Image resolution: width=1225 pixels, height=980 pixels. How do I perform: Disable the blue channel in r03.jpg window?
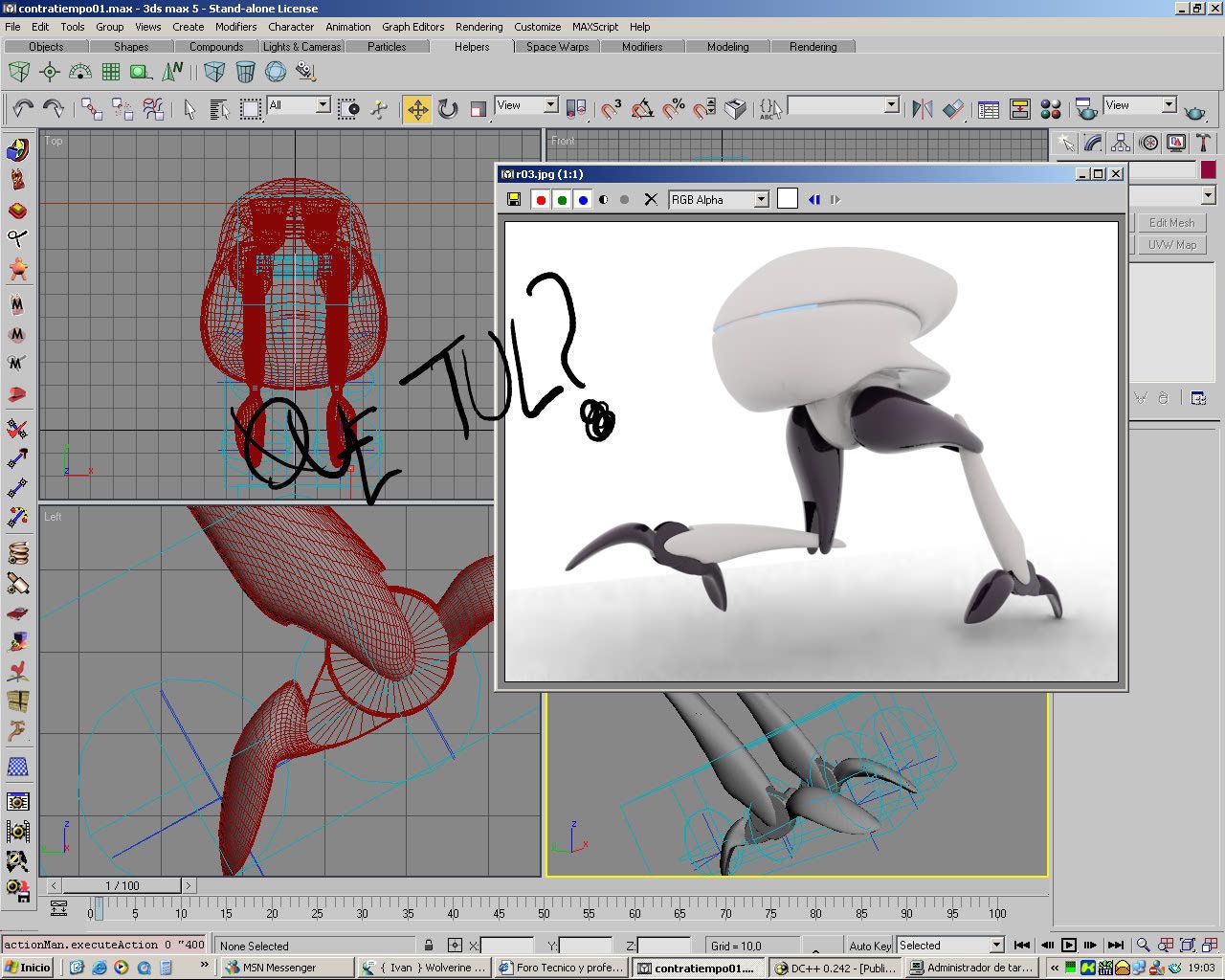(x=583, y=199)
